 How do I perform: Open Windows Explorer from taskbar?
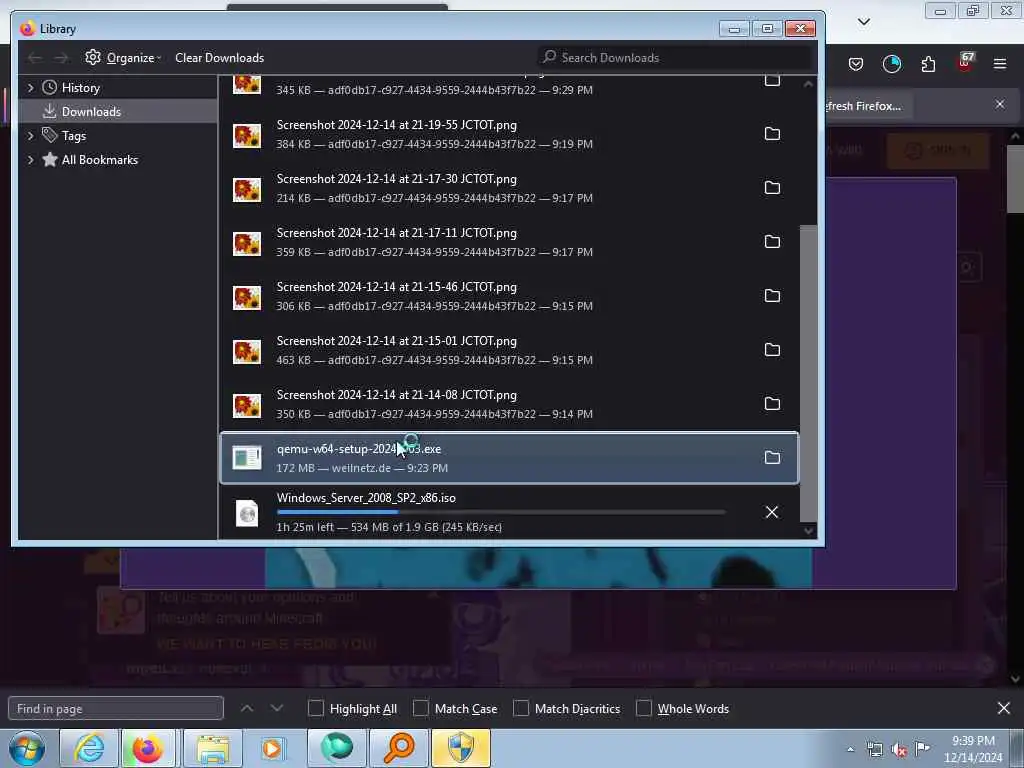213,748
